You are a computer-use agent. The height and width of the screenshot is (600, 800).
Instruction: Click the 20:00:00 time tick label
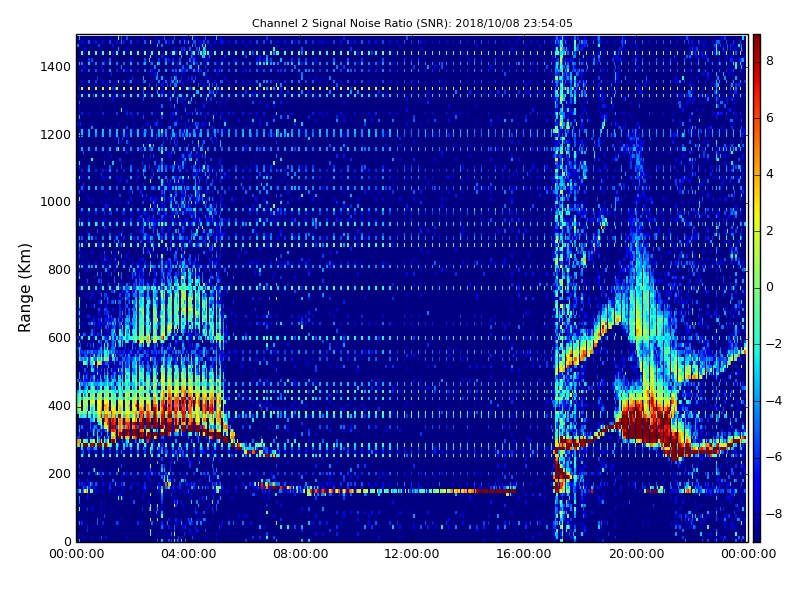click(x=636, y=554)
